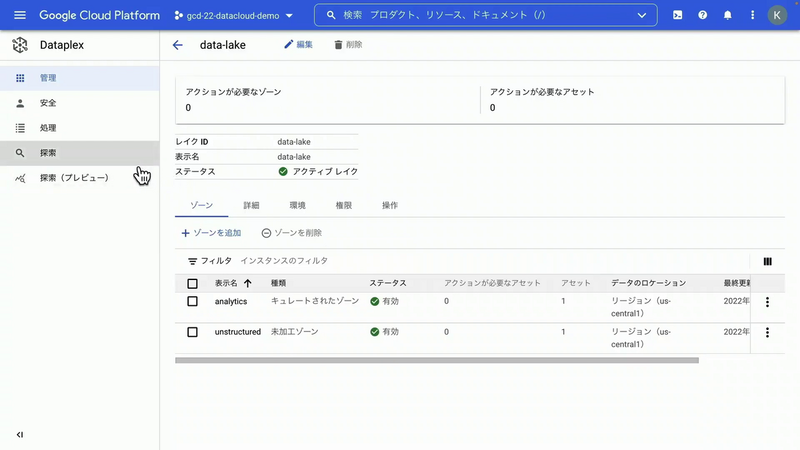Open the three-dot actions menu for analytics row

click(x=767, y=302)
